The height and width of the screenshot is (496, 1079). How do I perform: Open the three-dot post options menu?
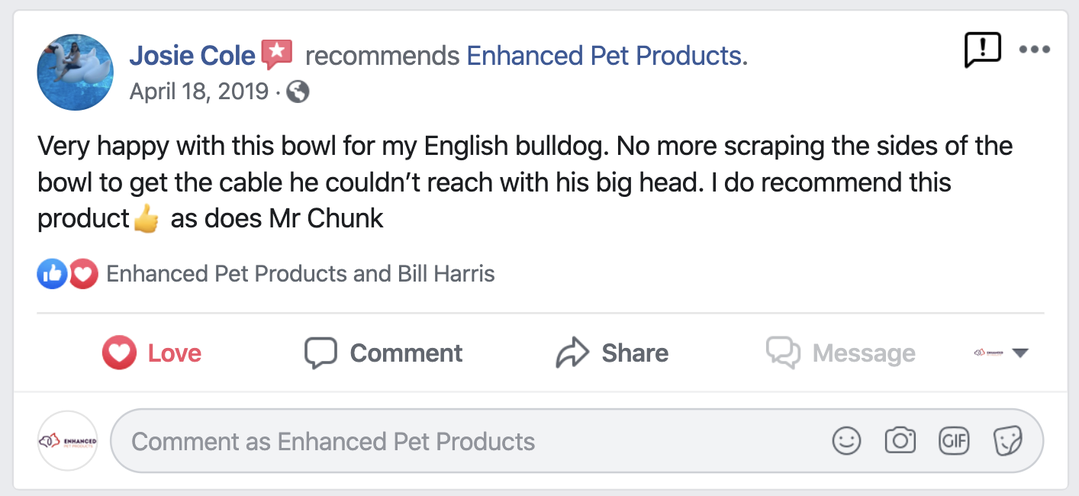[x=1034, y=49]
